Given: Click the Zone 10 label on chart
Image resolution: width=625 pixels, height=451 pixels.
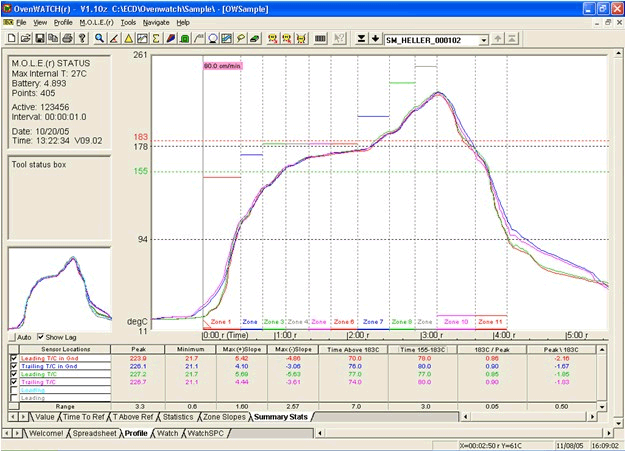Looking at the screenshot, I should pyautogui.click(x=456, y=322).
